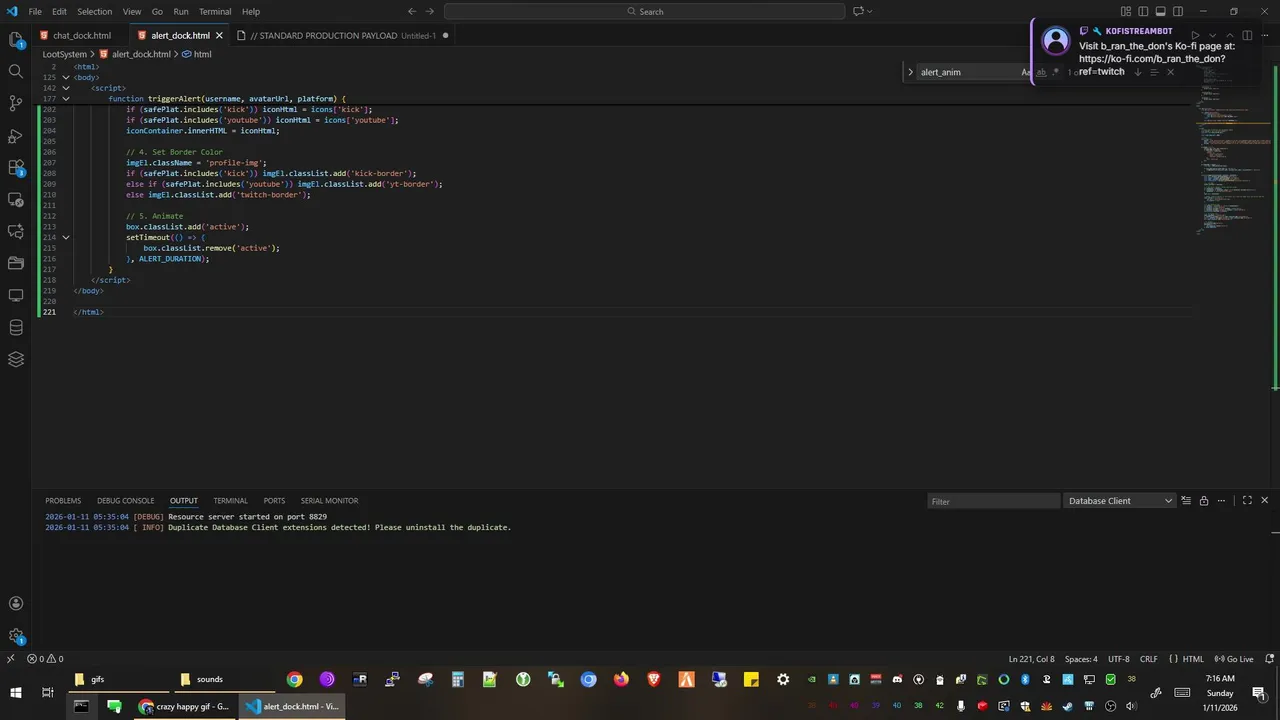Toggle Match Case in find widget

click(1026, 72)
